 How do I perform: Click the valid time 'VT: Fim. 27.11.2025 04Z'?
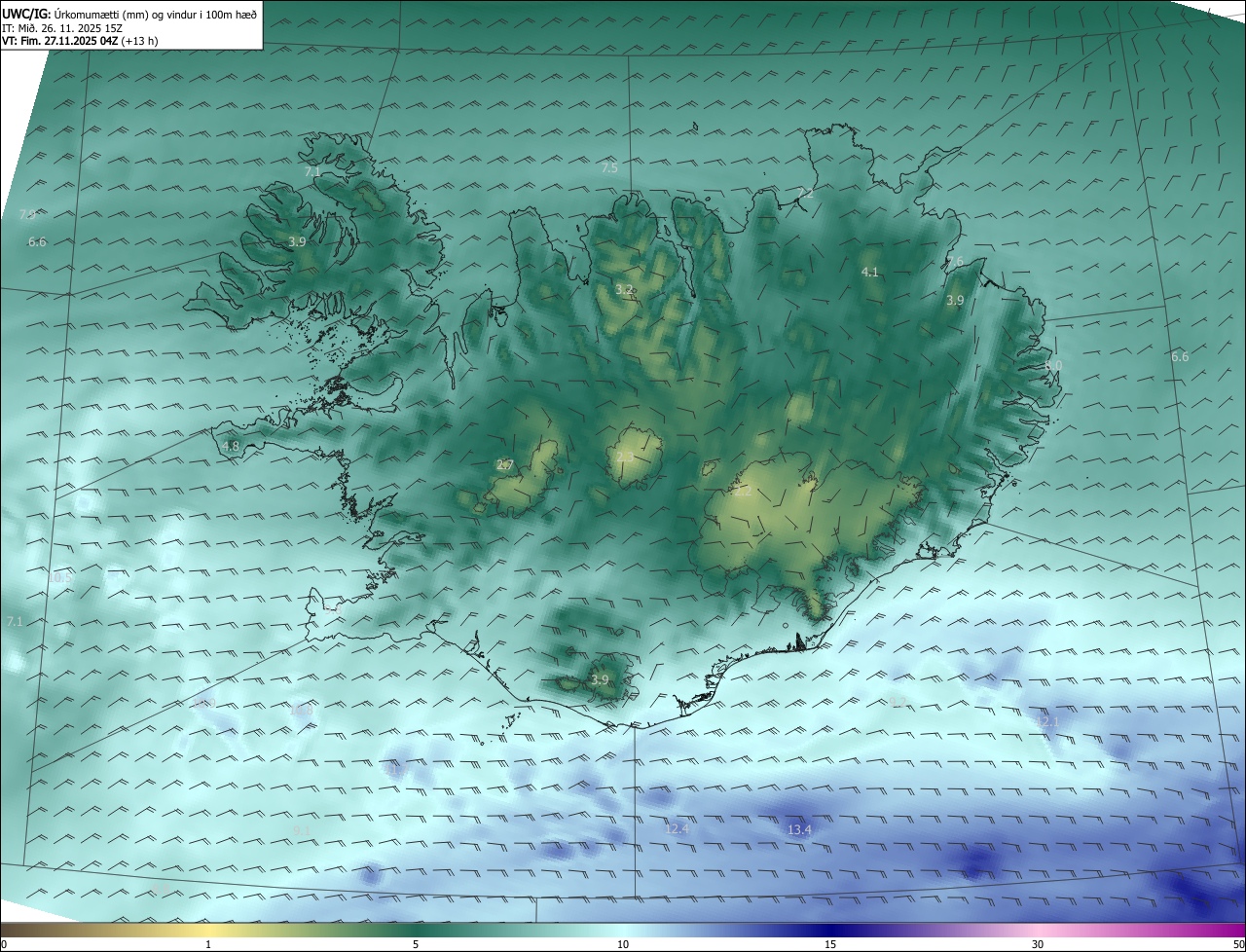(80, 41)
